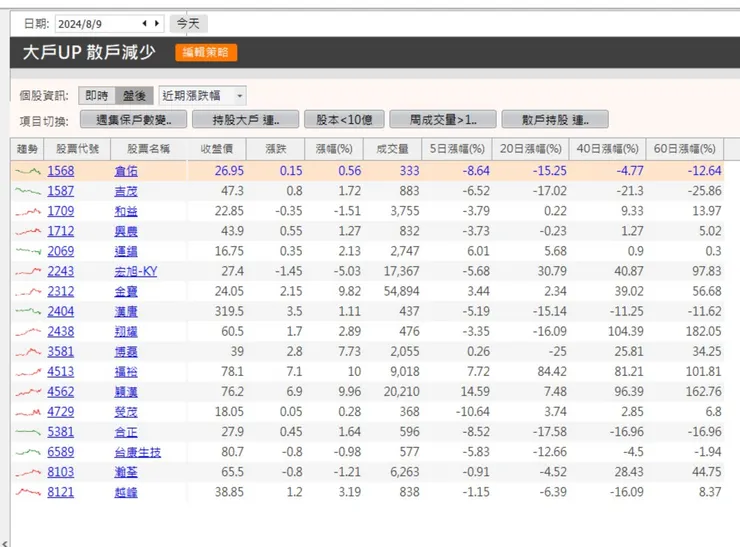Screen dimensions: 740x547
Task: Click volume cell 17,367
Action: pos(402,271)
